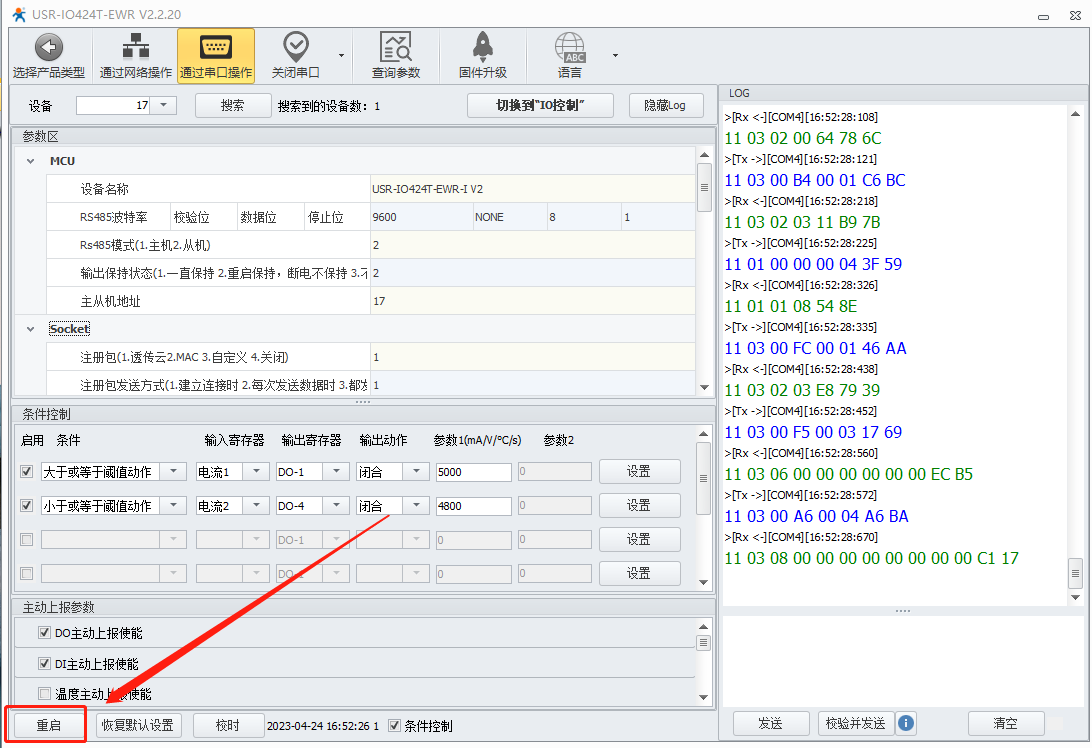Image resolution: width=1092 pixels, height=748 pixels.
Task: Select the 通过串口操作 serial port icon
Action: click(x=216, y=47)
